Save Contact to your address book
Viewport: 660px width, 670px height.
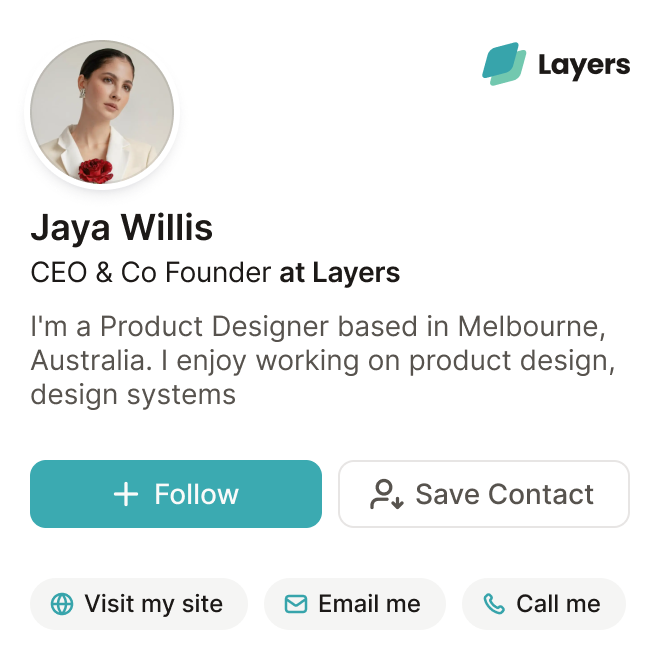(484, 494)
